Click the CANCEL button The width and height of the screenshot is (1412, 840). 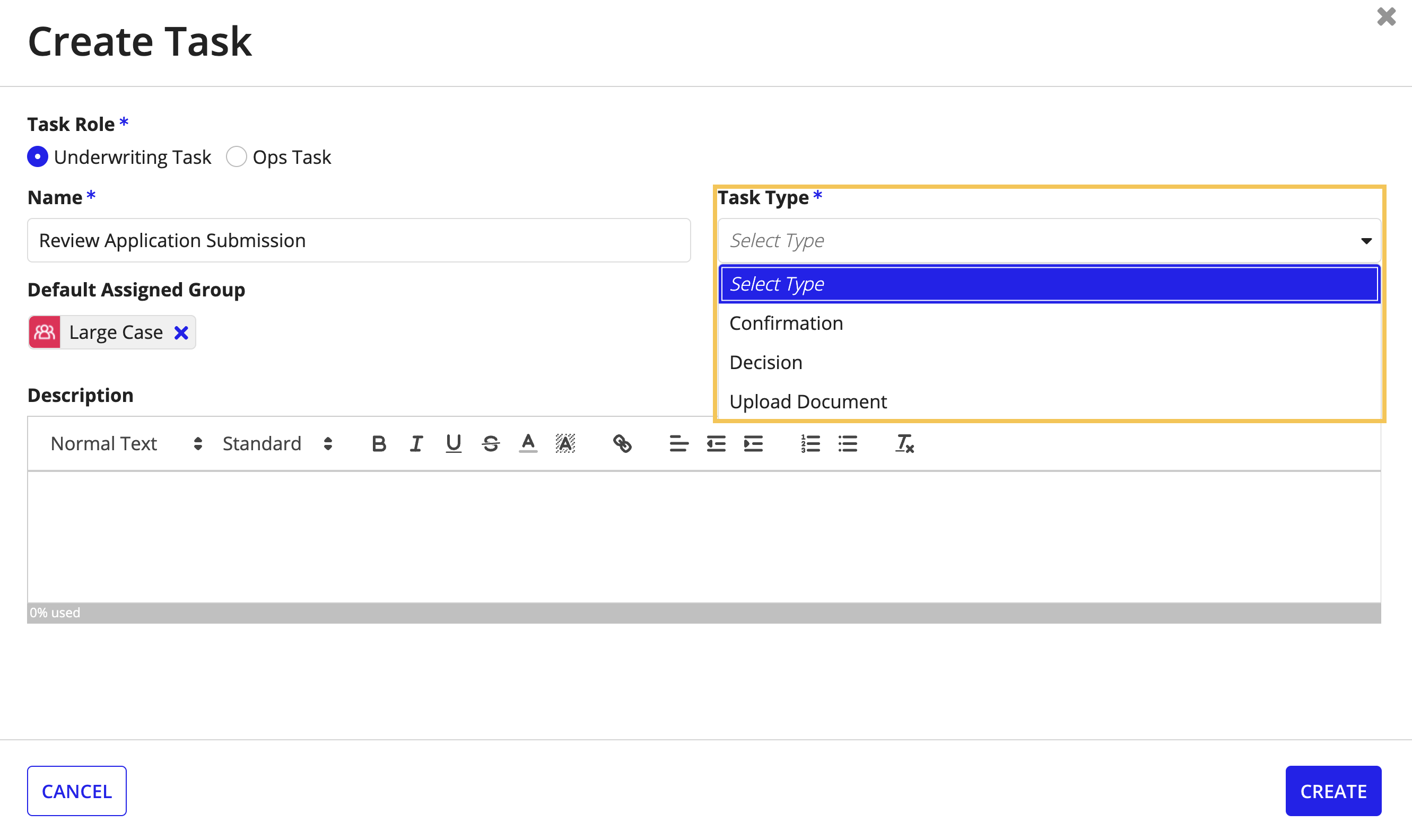[x=77, y=791]
